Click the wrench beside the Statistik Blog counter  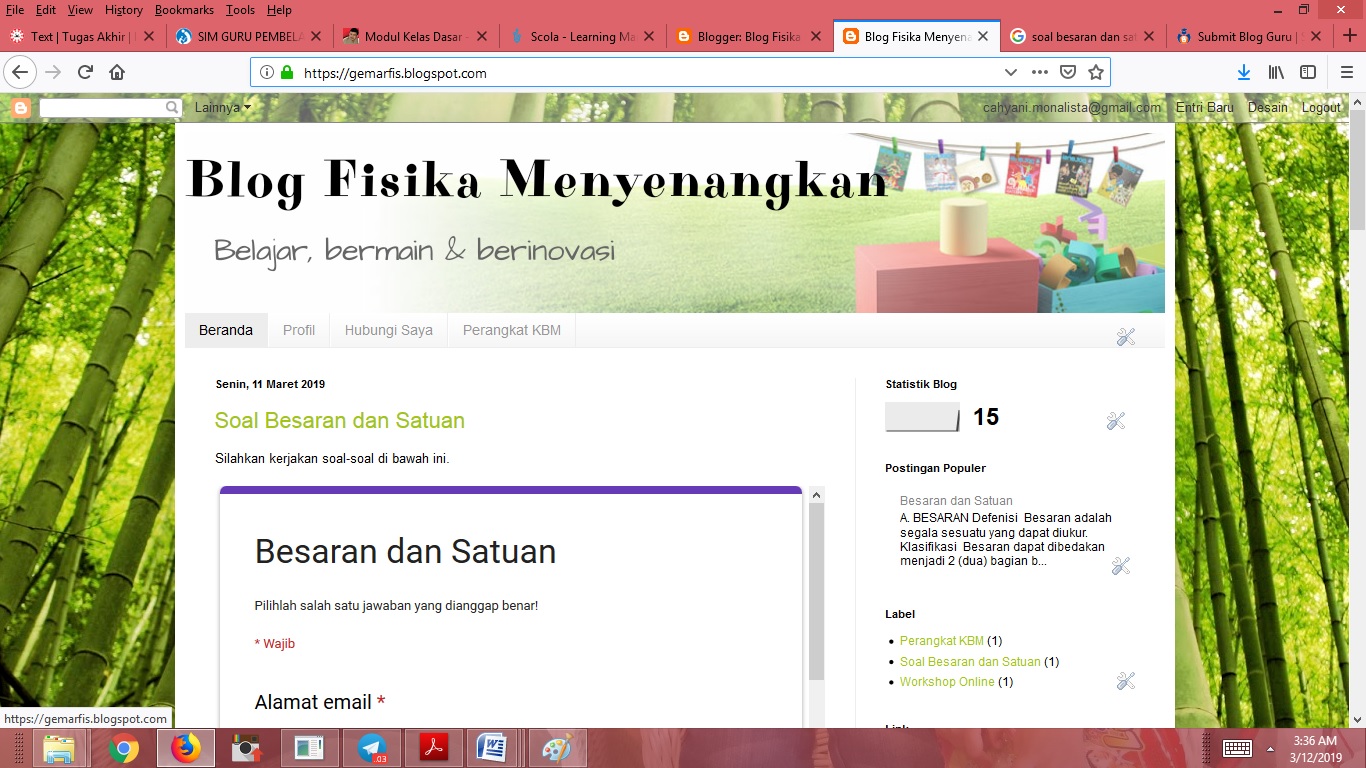click(1116, 421)
